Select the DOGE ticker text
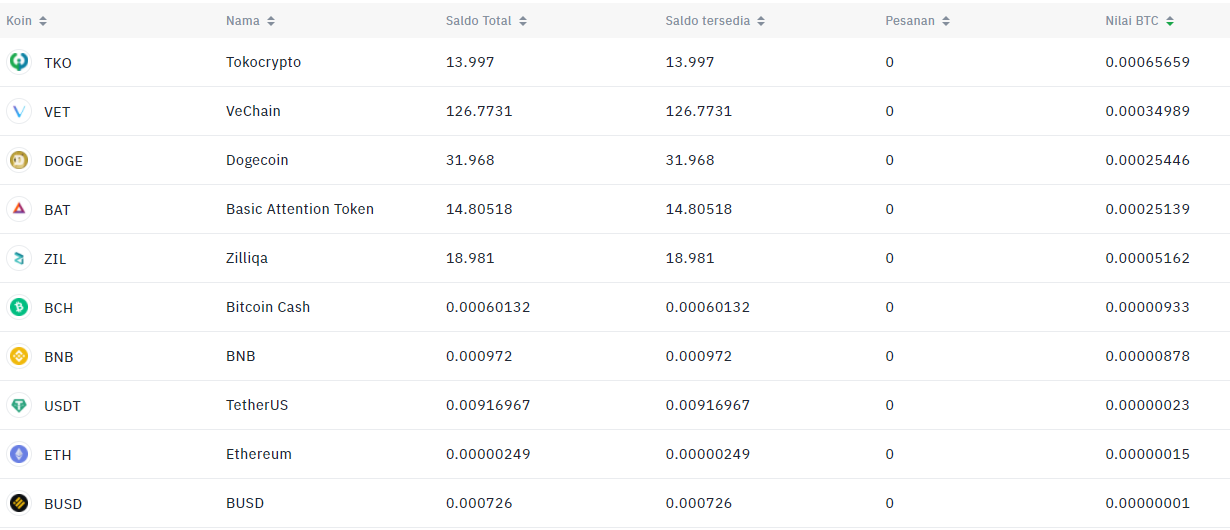 (x=63, y=161)
